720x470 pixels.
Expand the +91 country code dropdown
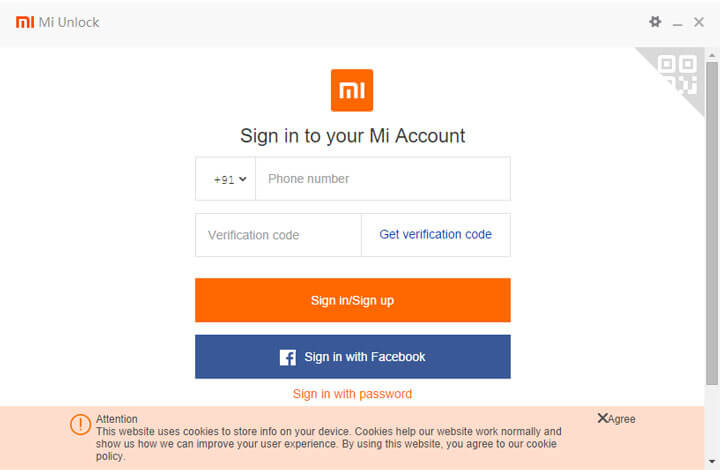click(229, 180)
